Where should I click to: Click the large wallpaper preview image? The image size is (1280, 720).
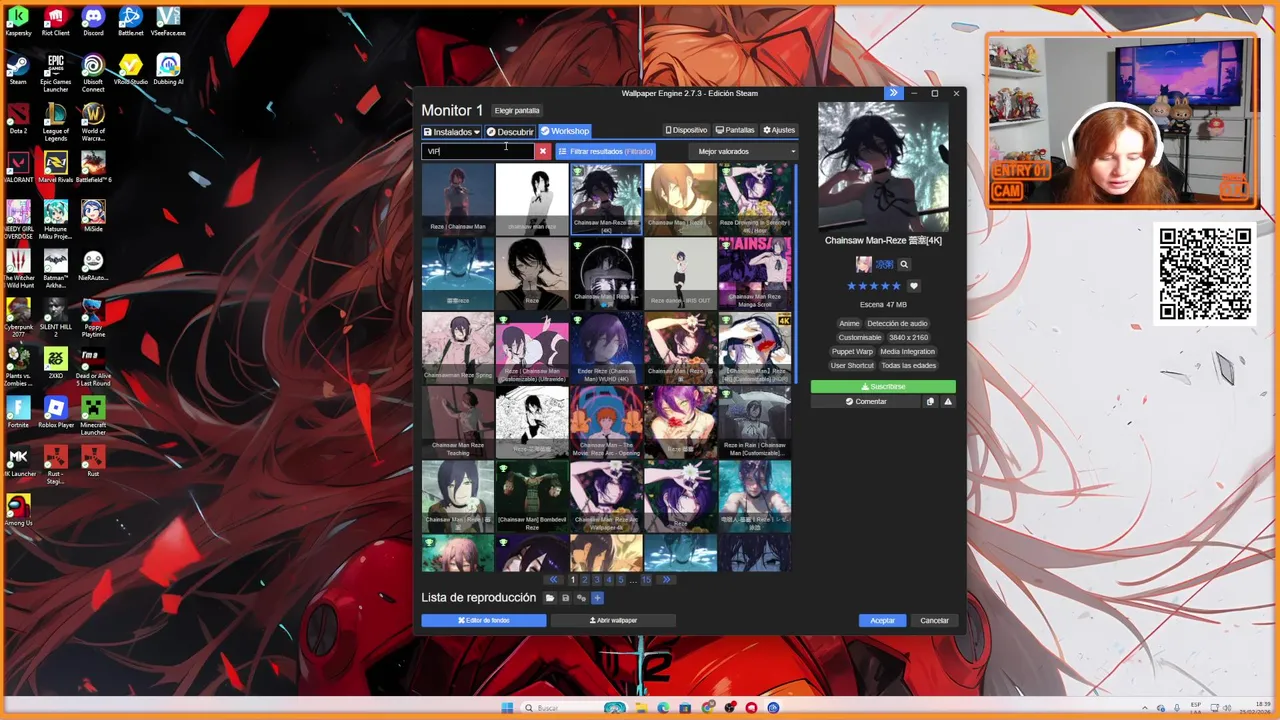tap(883, 166)
